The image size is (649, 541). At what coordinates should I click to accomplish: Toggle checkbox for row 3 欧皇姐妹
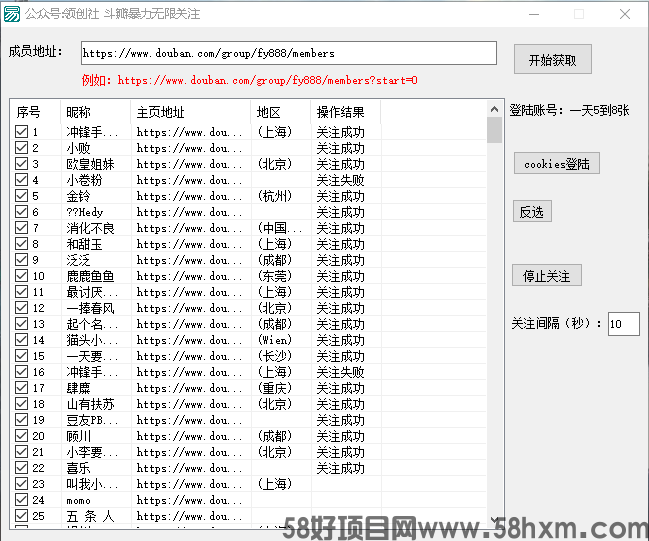[x=22, y=164]
